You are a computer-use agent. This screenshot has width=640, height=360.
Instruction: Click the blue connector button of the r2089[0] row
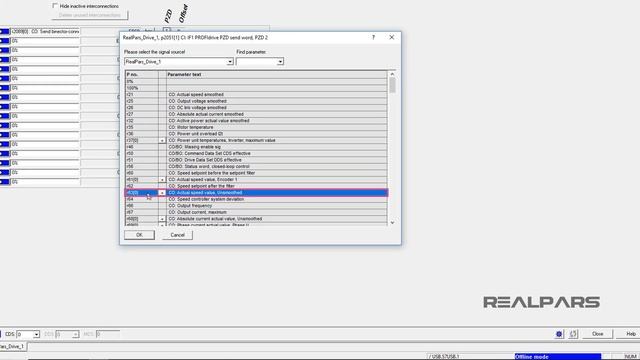(x=4, y=31)
